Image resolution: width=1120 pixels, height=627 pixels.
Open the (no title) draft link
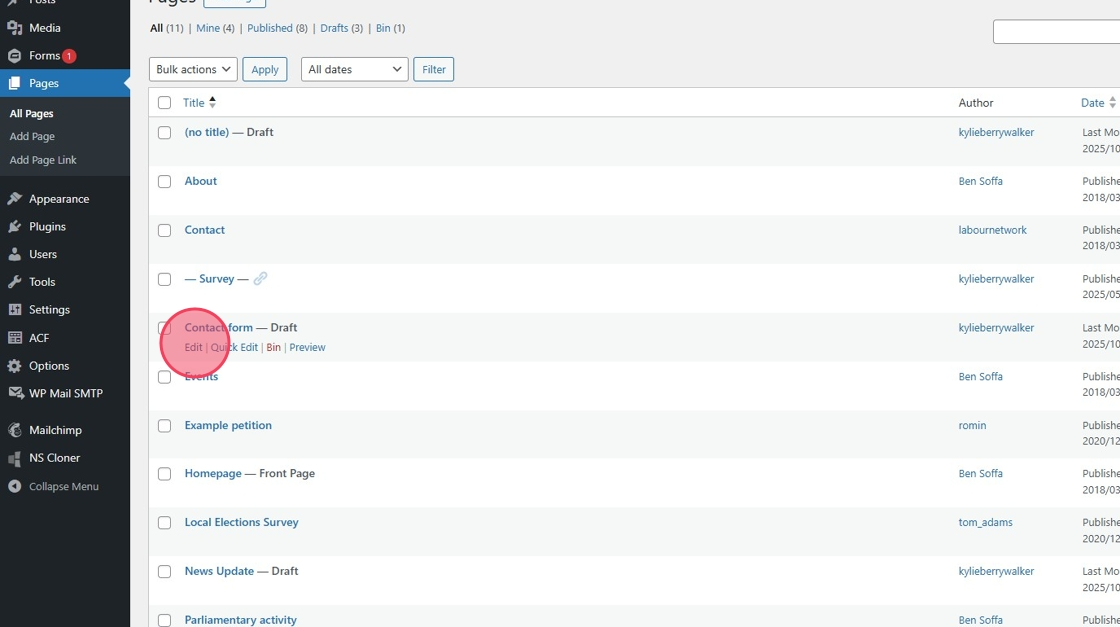[x=206, y=132]
